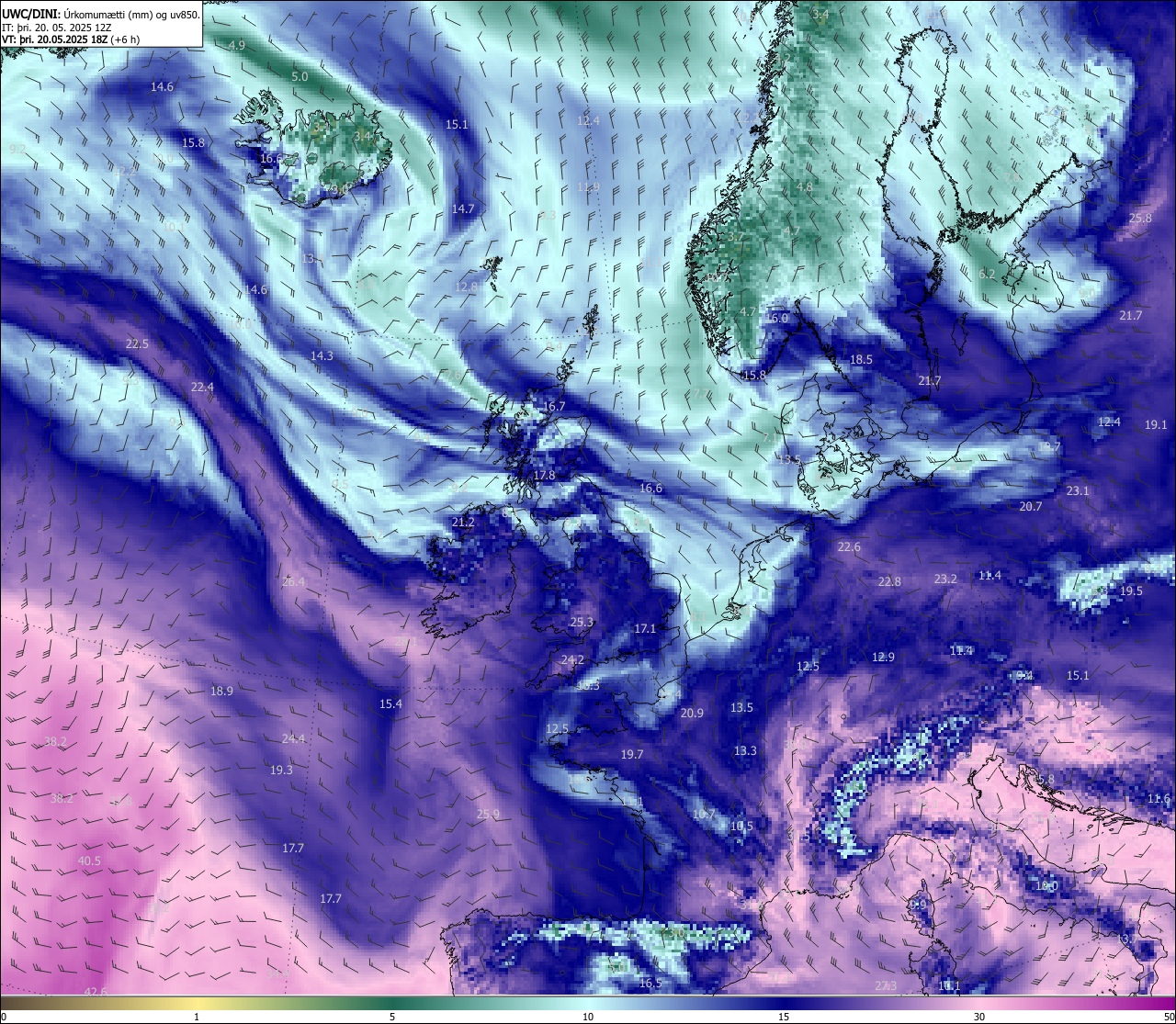Viewport: 1176px width, 1024px height.
Task: Click the 14.7 value southeast of Iceland
Action: pos(463,208)
